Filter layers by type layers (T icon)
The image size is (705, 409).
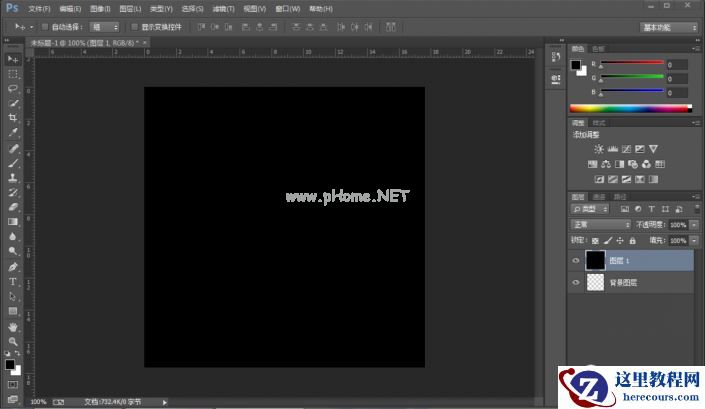click(651, 209)
